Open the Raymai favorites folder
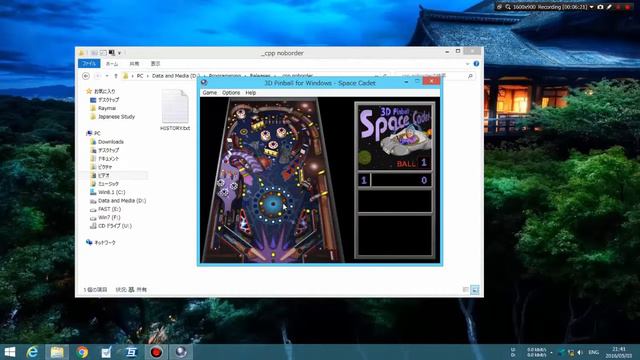Viewport: 640px width, 360px height. click(103, 108)
